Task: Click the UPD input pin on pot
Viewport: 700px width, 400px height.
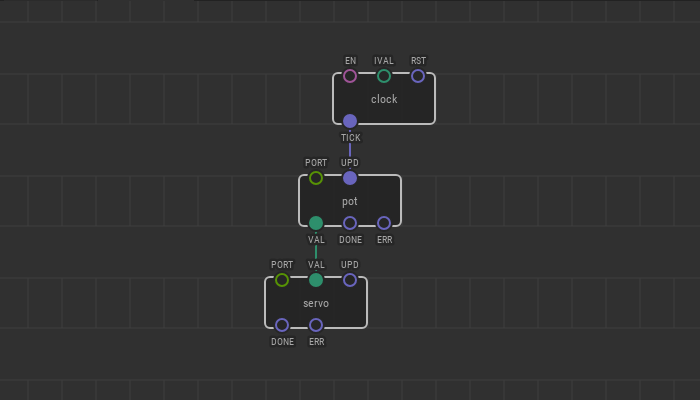Action: [350, 178]
